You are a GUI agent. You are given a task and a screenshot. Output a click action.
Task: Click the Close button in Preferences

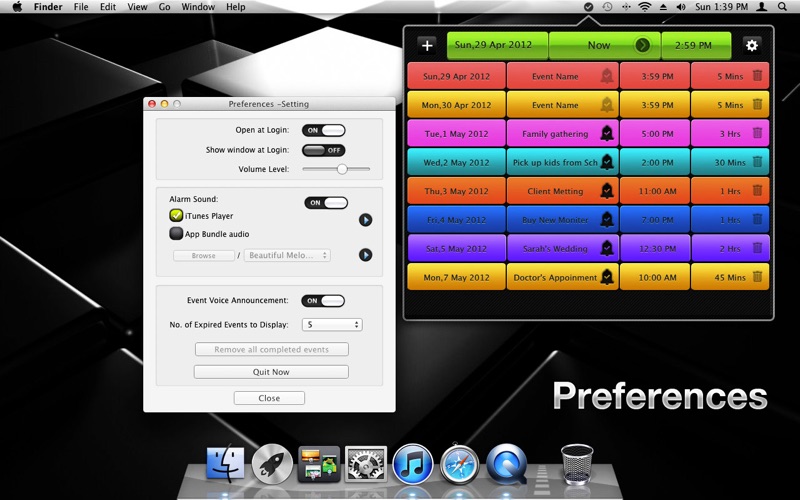(269, 398)
